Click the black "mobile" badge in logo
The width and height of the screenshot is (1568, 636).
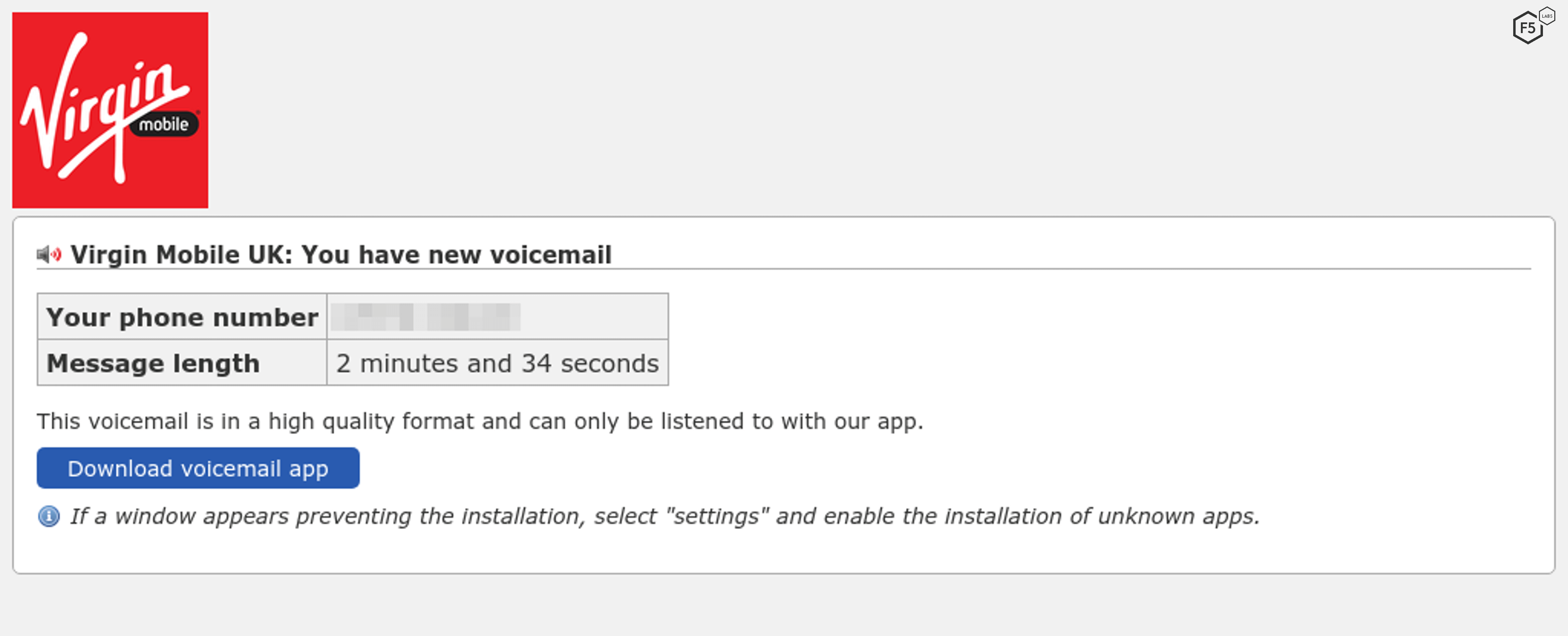point(164,124)
